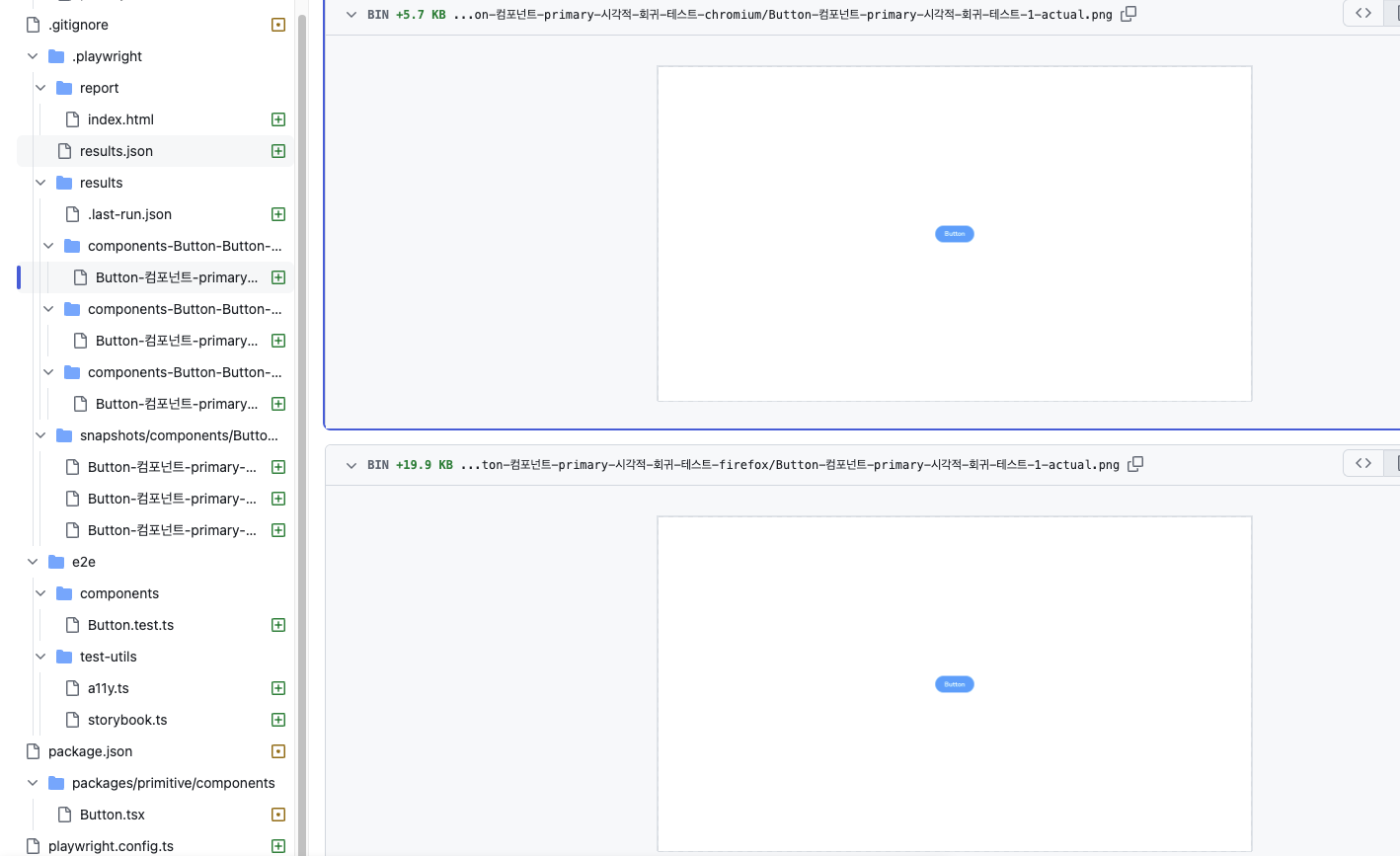Collapse the .playwright folder
Viewport: 1400px width, 856px height.
[33, 56]
